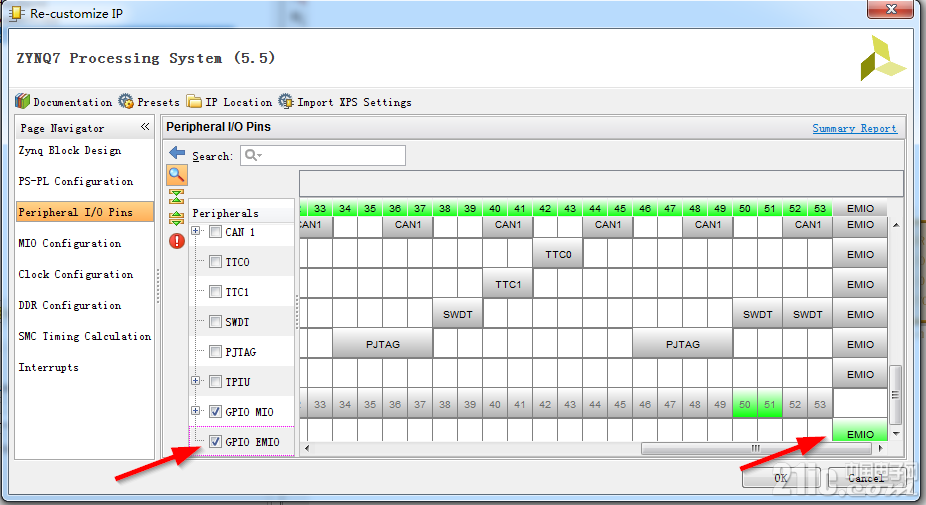Open the Documentation book icon

coord(22,102)
